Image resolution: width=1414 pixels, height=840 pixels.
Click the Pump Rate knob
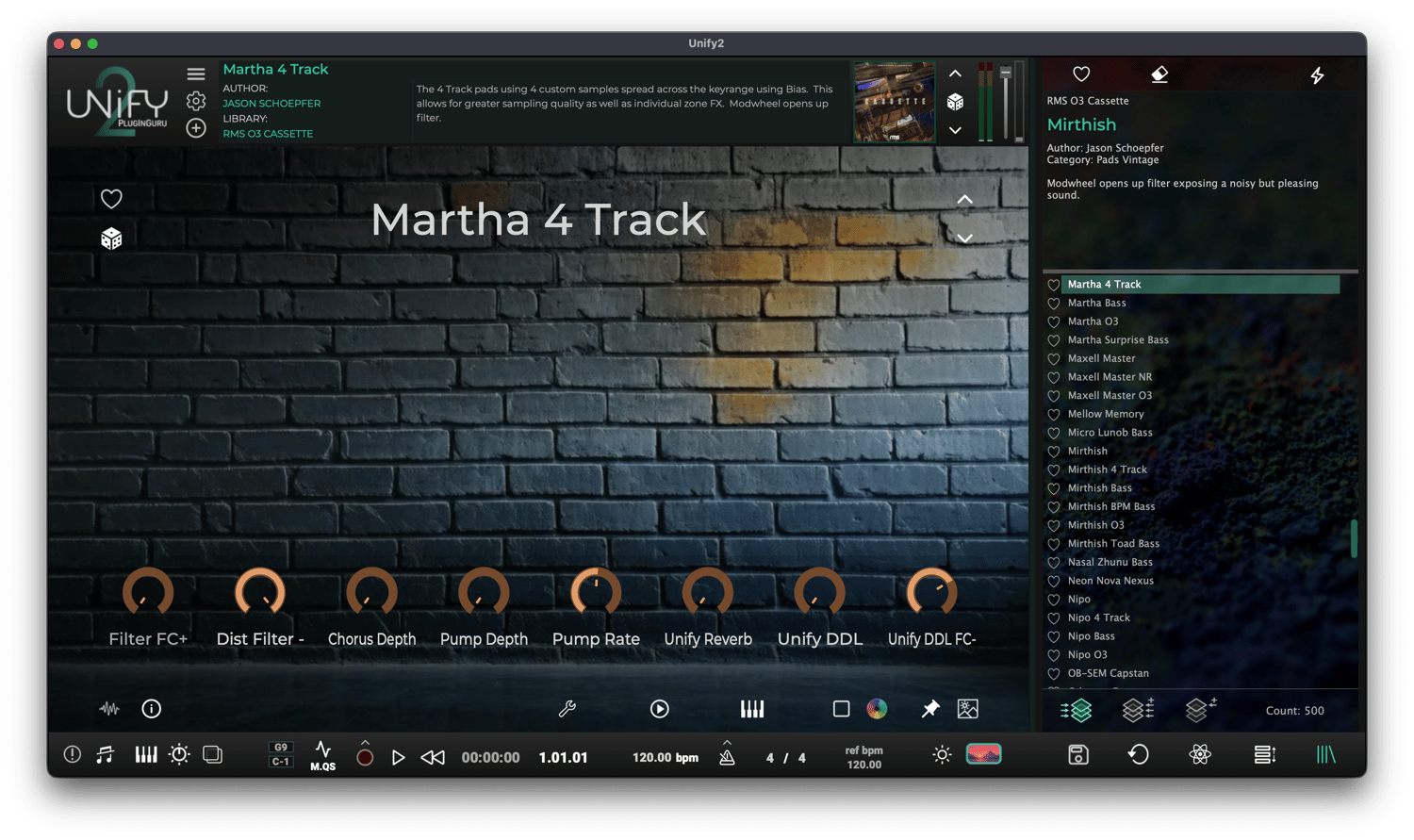pos(596,593)
